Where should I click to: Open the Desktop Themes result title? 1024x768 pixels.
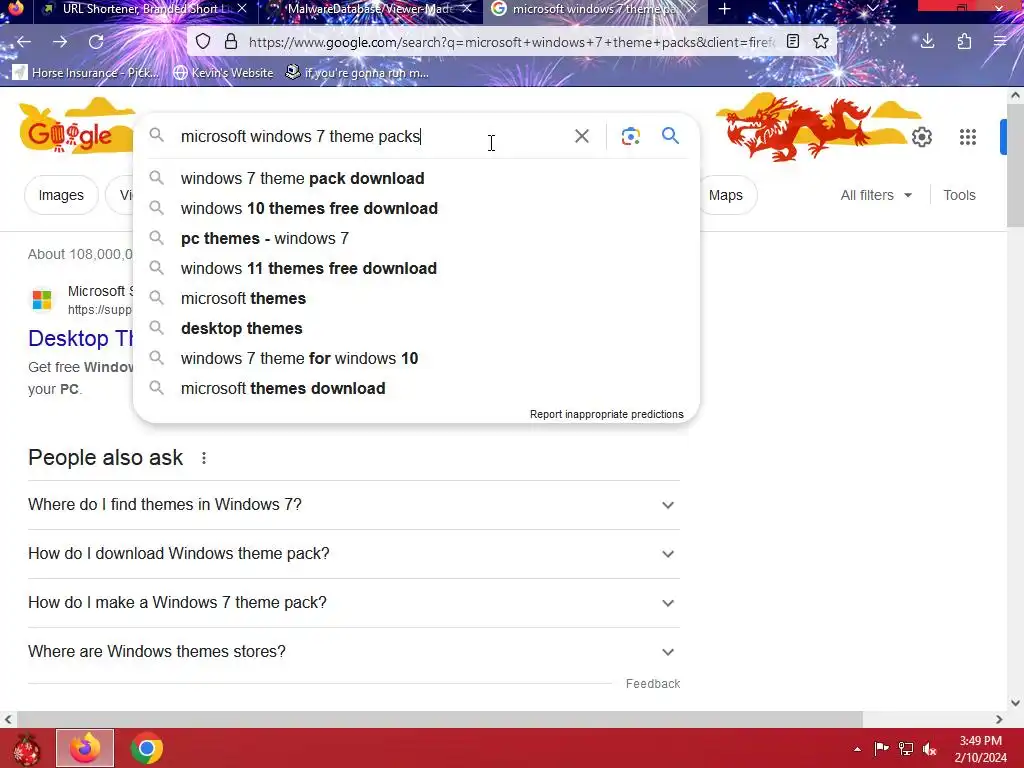pyautogui.click(x=80, y=338)
